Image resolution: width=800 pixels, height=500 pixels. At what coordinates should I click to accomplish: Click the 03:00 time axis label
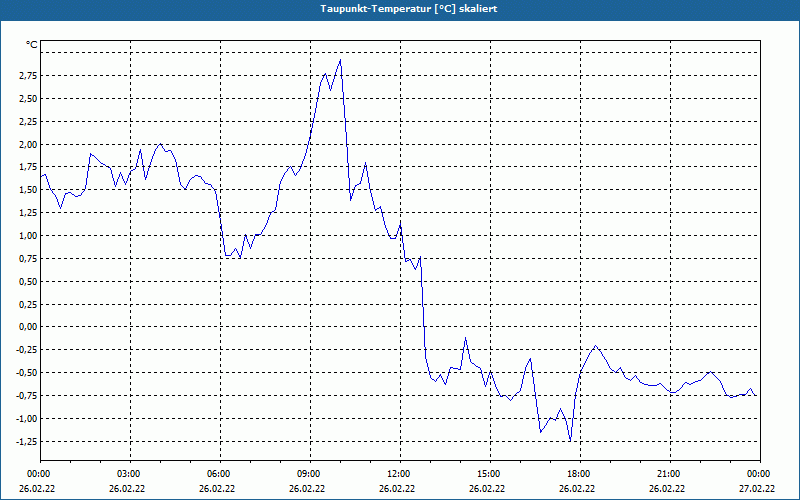[130, 474]
